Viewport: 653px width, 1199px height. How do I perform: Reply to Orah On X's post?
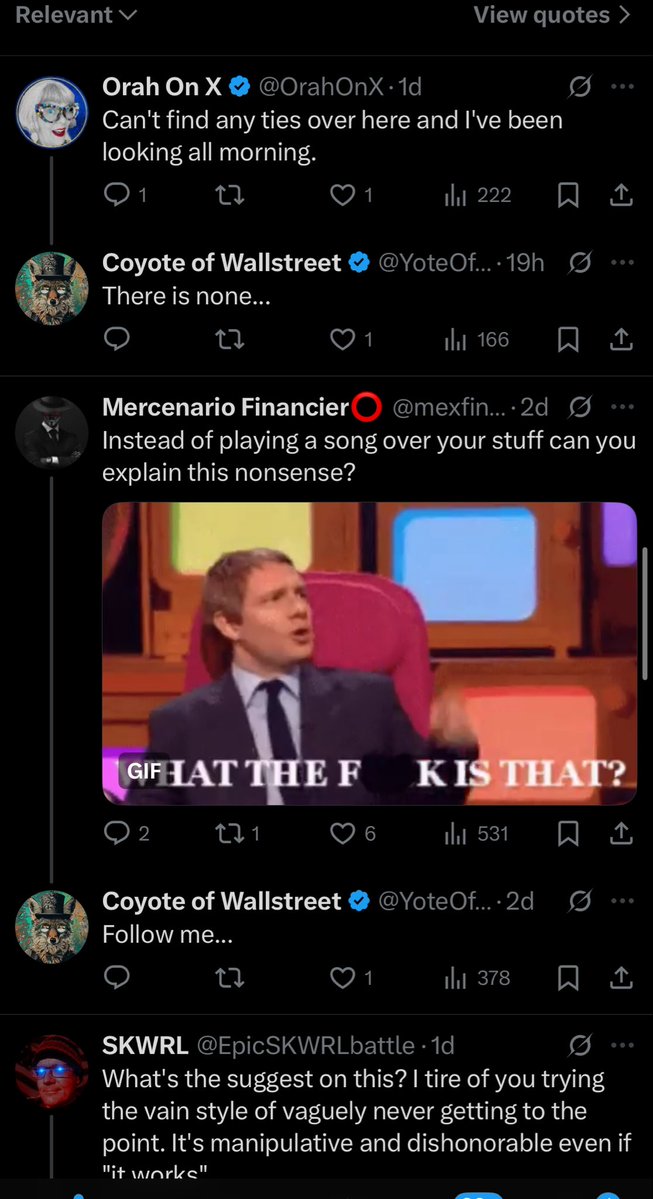[x=118, y=195]
